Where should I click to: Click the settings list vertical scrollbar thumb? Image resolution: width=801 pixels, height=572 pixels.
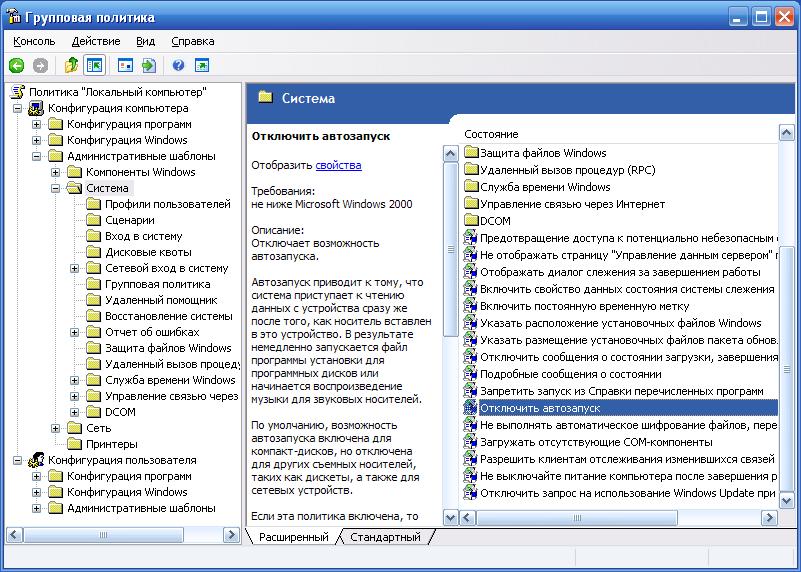pyautogui.click(x=787, y=369)
